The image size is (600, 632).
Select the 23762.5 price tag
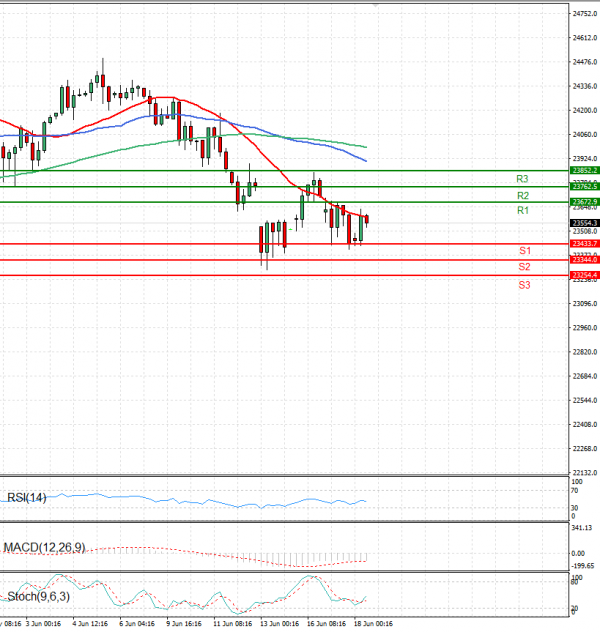[585, 186]
